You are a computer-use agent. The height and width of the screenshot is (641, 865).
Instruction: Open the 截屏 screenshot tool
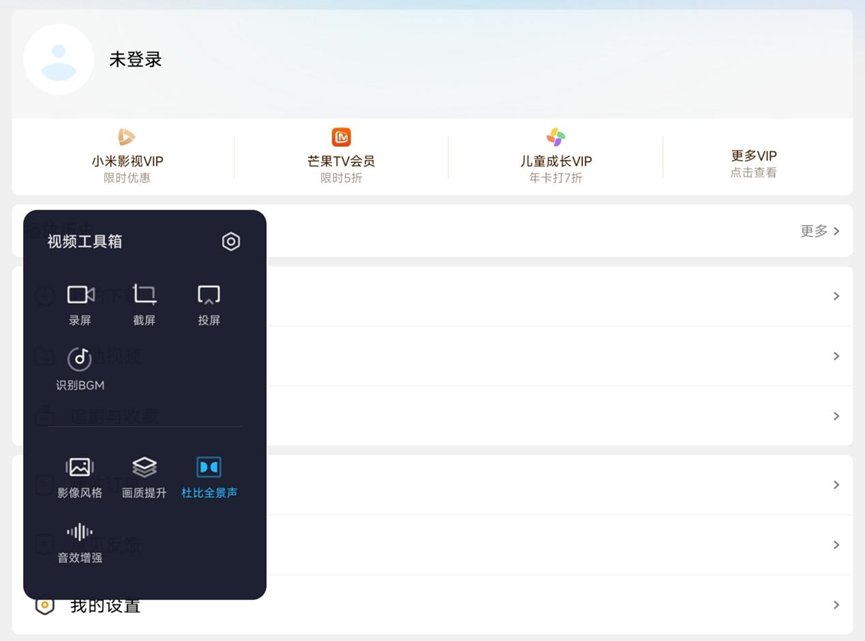click(x=144, y=302)
